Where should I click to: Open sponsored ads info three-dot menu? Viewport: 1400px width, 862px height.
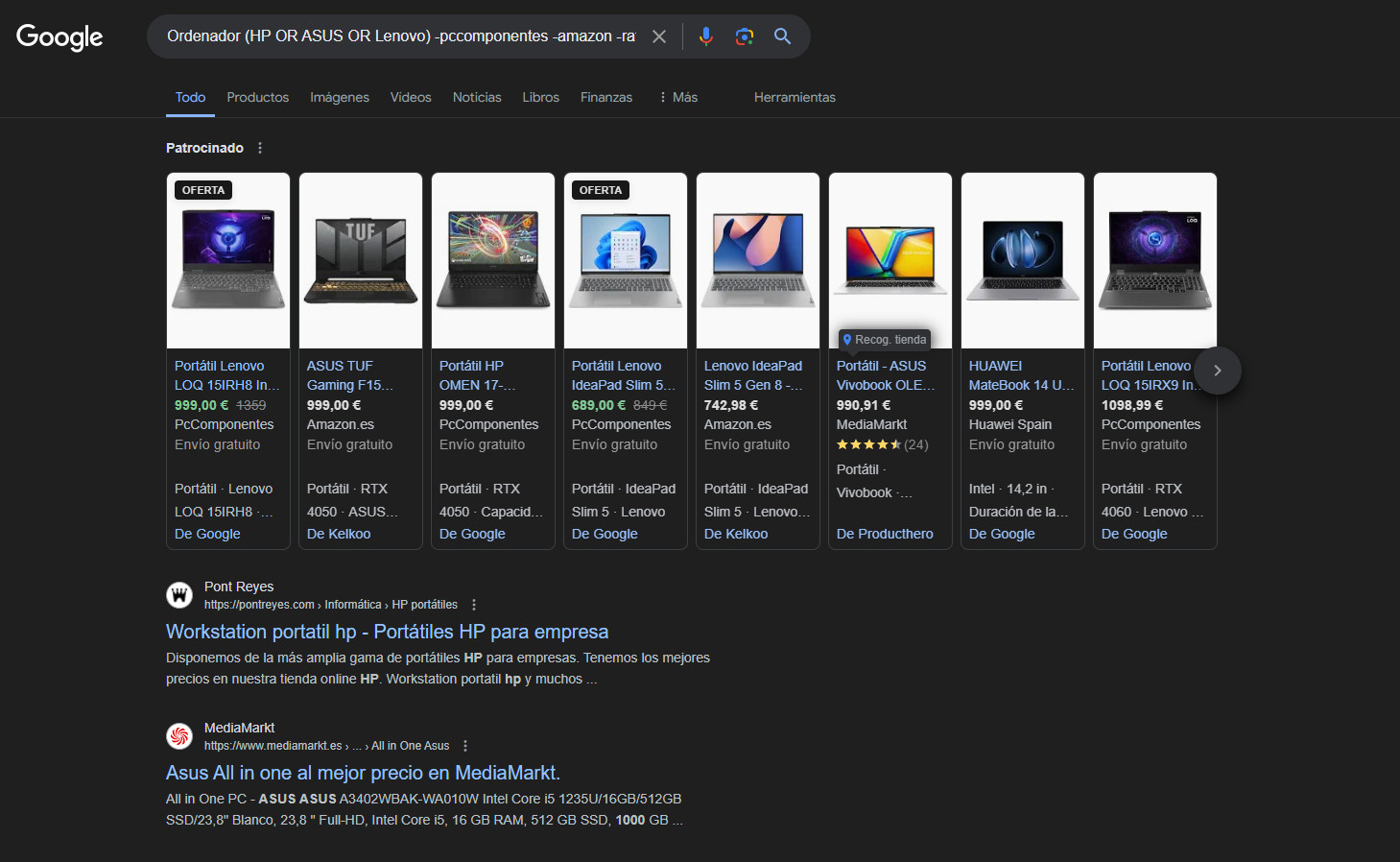[260, 148]
